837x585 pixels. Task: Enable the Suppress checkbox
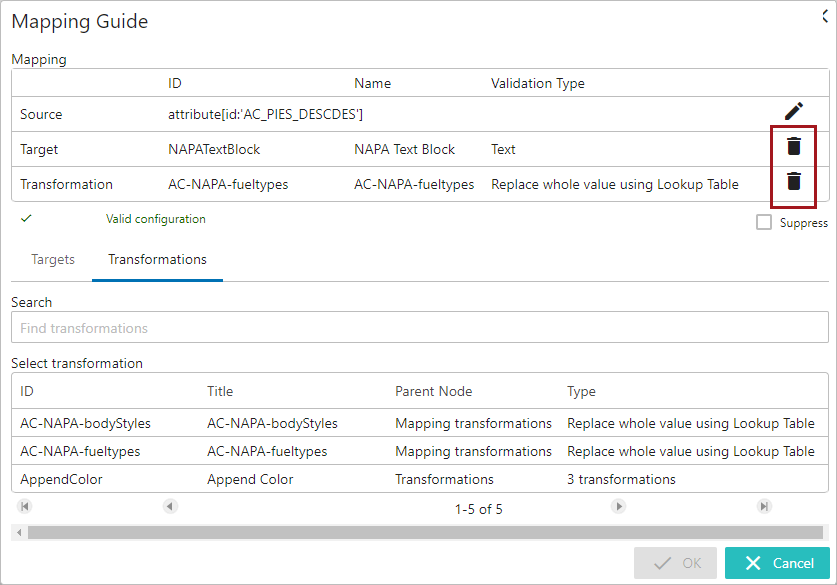[x=764, y=223]
